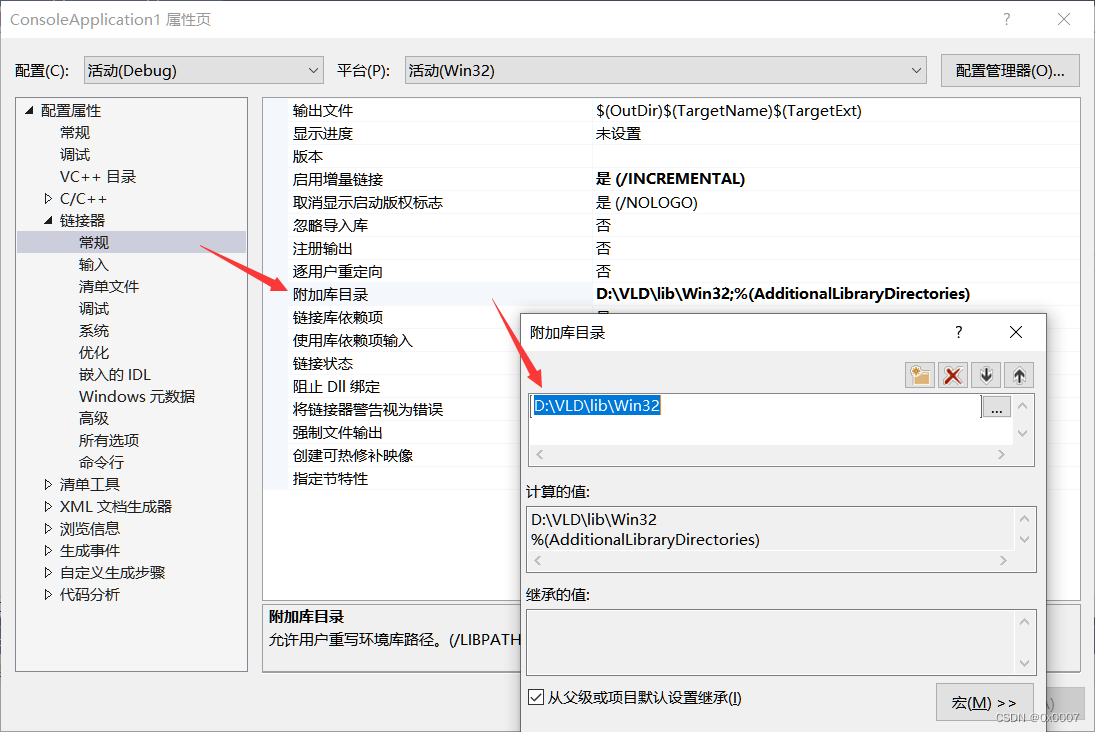This screenshot has height=732, width=1095.
Task: Click horizontal scrollbar in directory edit list
Action: tap(770, 455)
